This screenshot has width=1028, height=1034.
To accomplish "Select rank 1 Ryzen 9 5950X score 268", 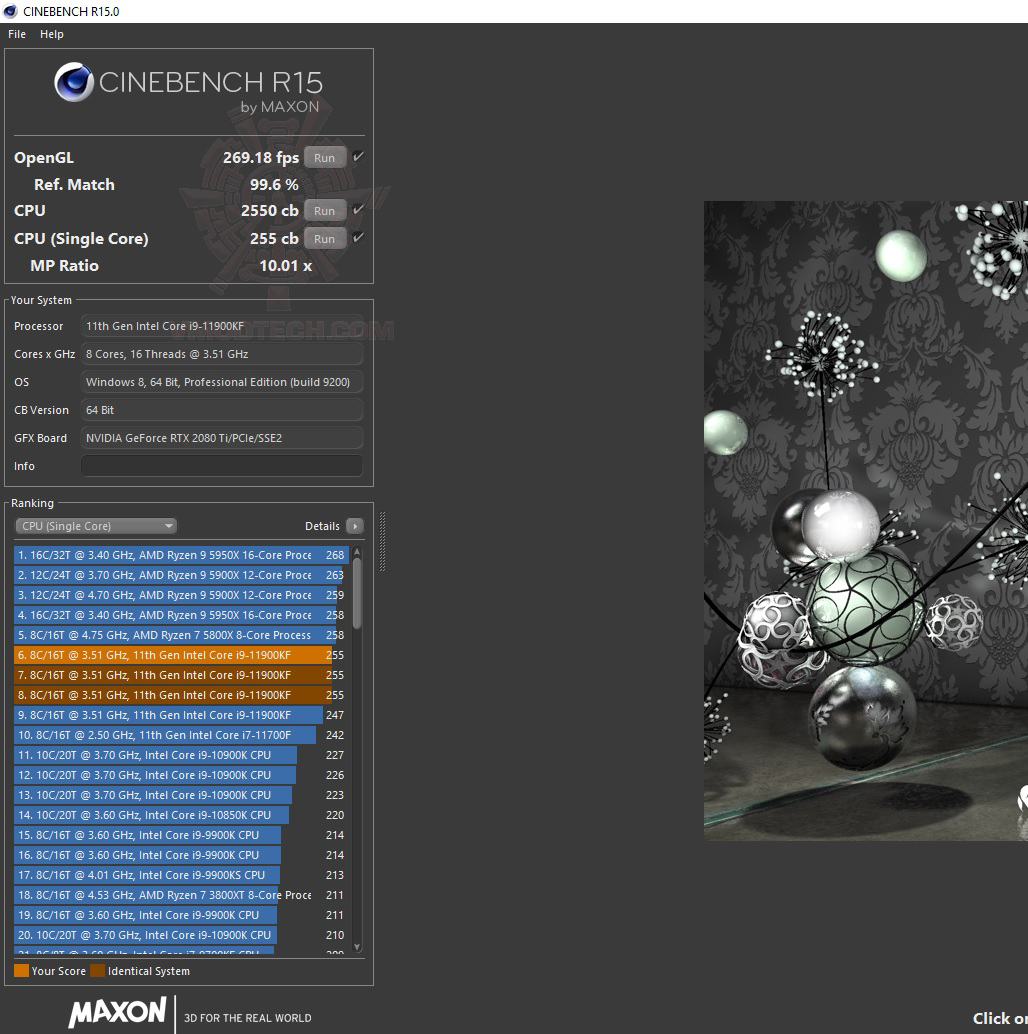I will coord(181,555).
